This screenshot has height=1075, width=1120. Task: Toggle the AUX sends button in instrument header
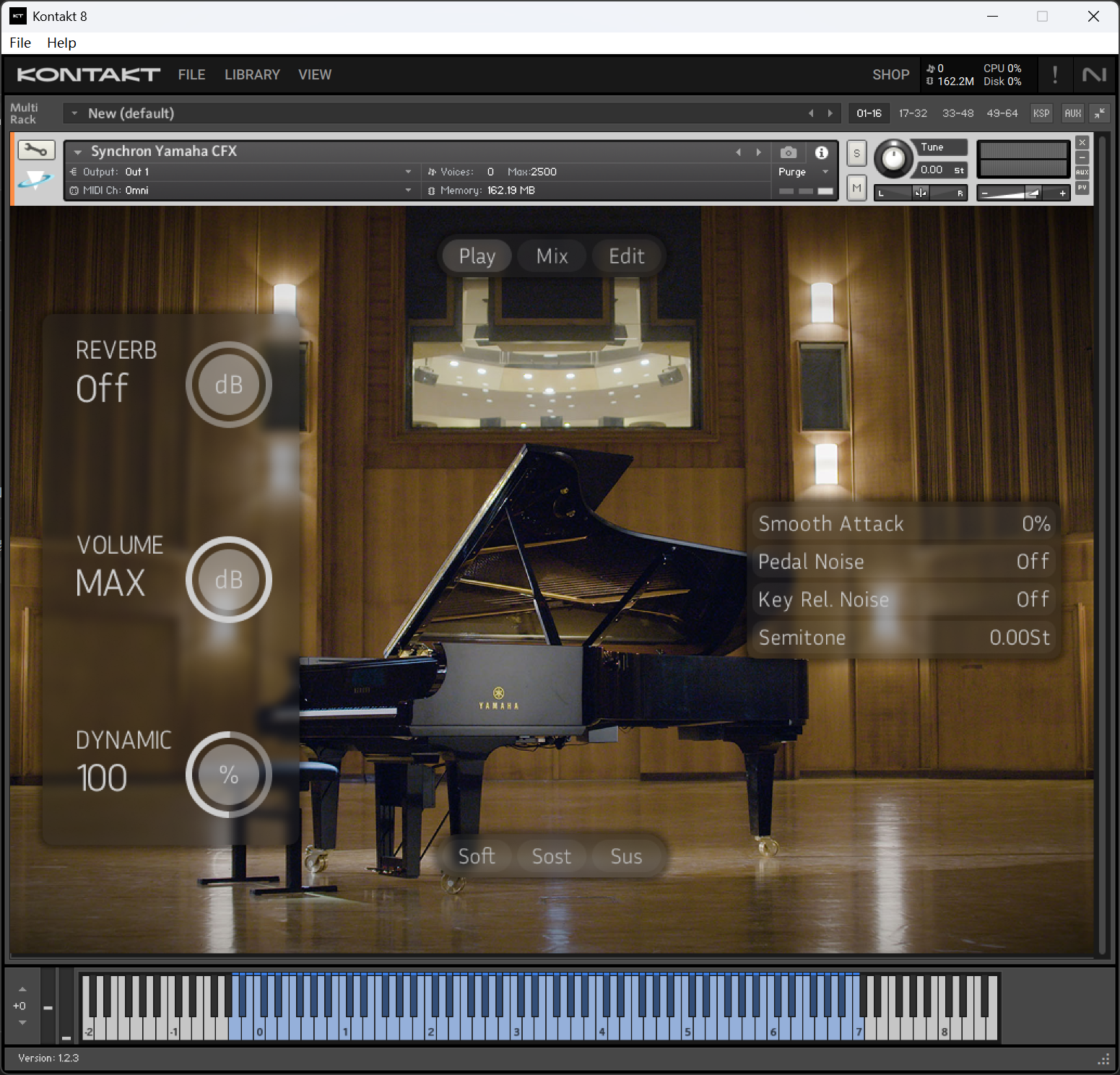(1082, 173)
